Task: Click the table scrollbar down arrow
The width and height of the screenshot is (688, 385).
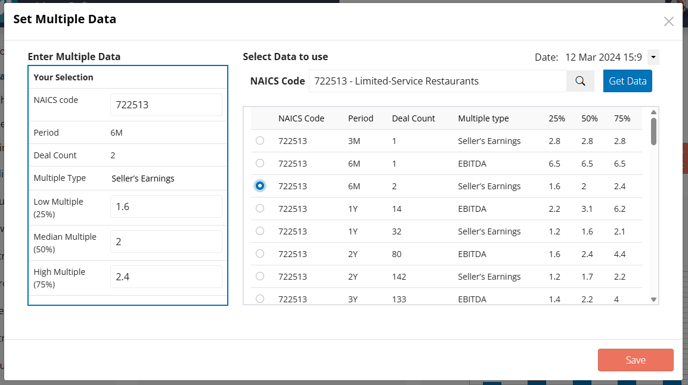Action: 653,299
